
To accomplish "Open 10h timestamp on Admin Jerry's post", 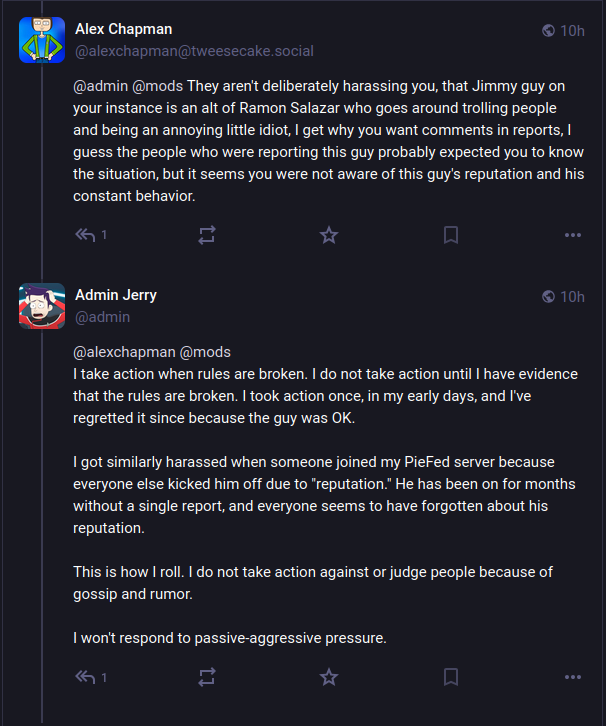I will pyautogui.click(x=572, y=296).
